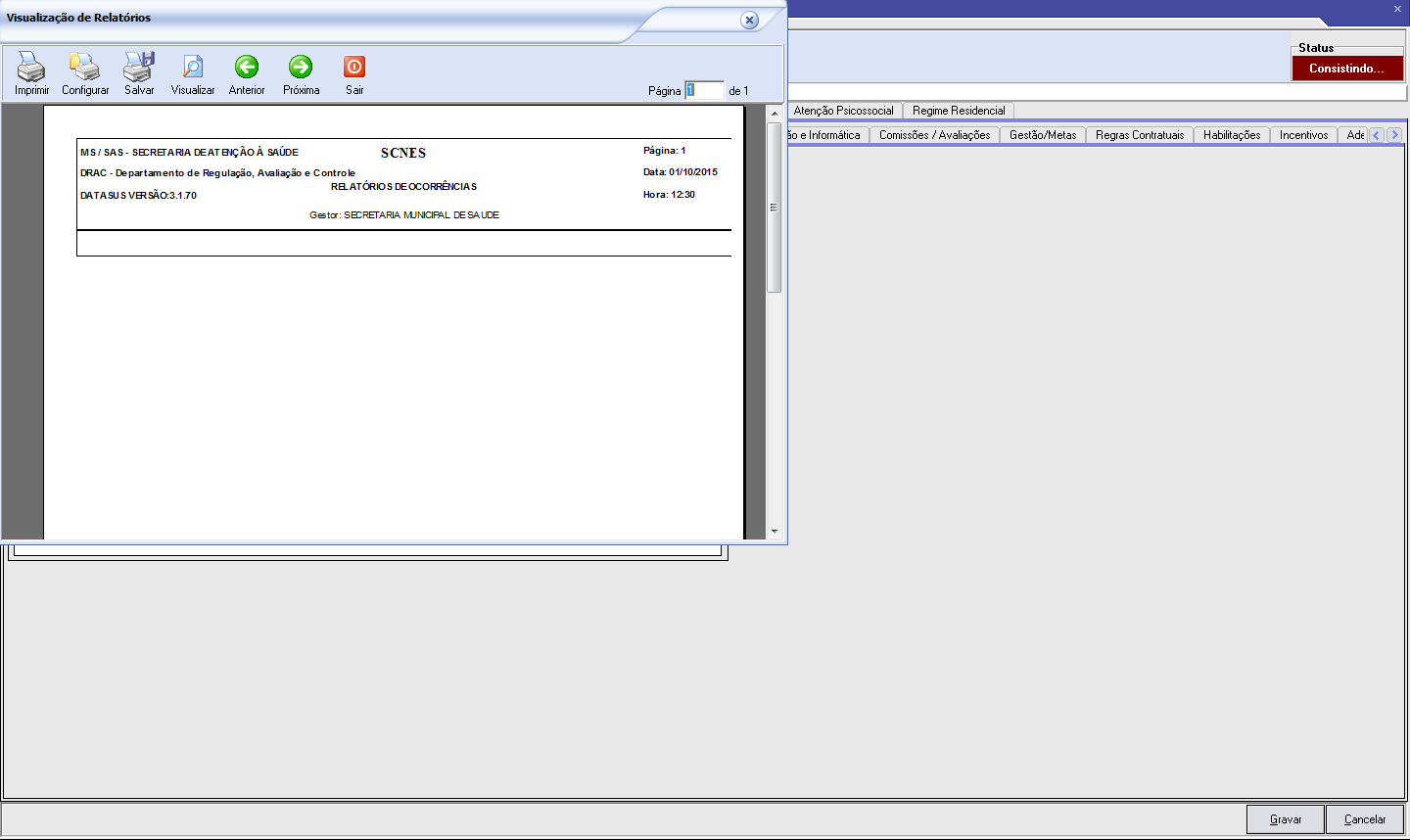Click the report's down scroll arrow
Screen dimensions: 1410x840
(775, 532)
